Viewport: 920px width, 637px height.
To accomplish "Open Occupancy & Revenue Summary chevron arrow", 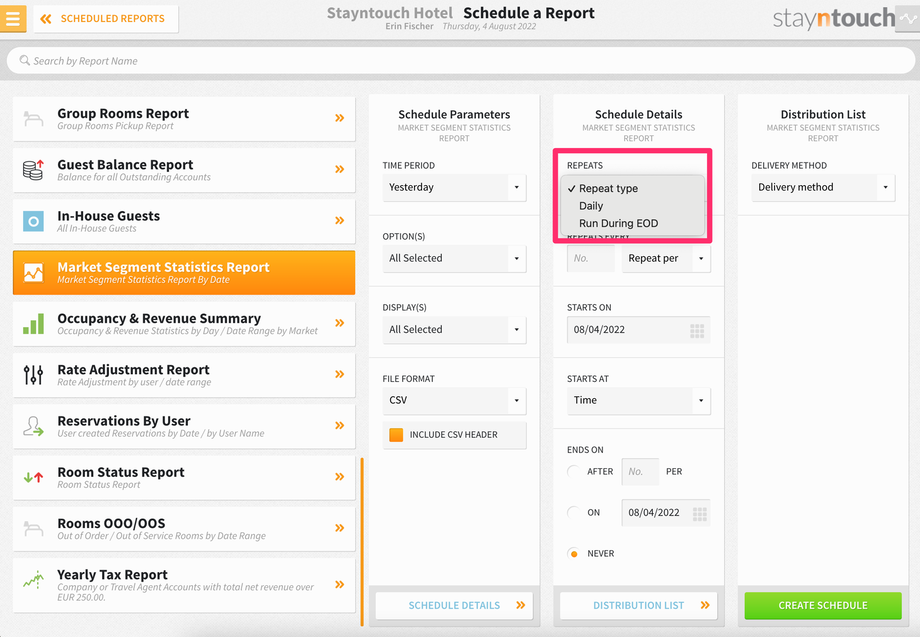I will (340, 323).
